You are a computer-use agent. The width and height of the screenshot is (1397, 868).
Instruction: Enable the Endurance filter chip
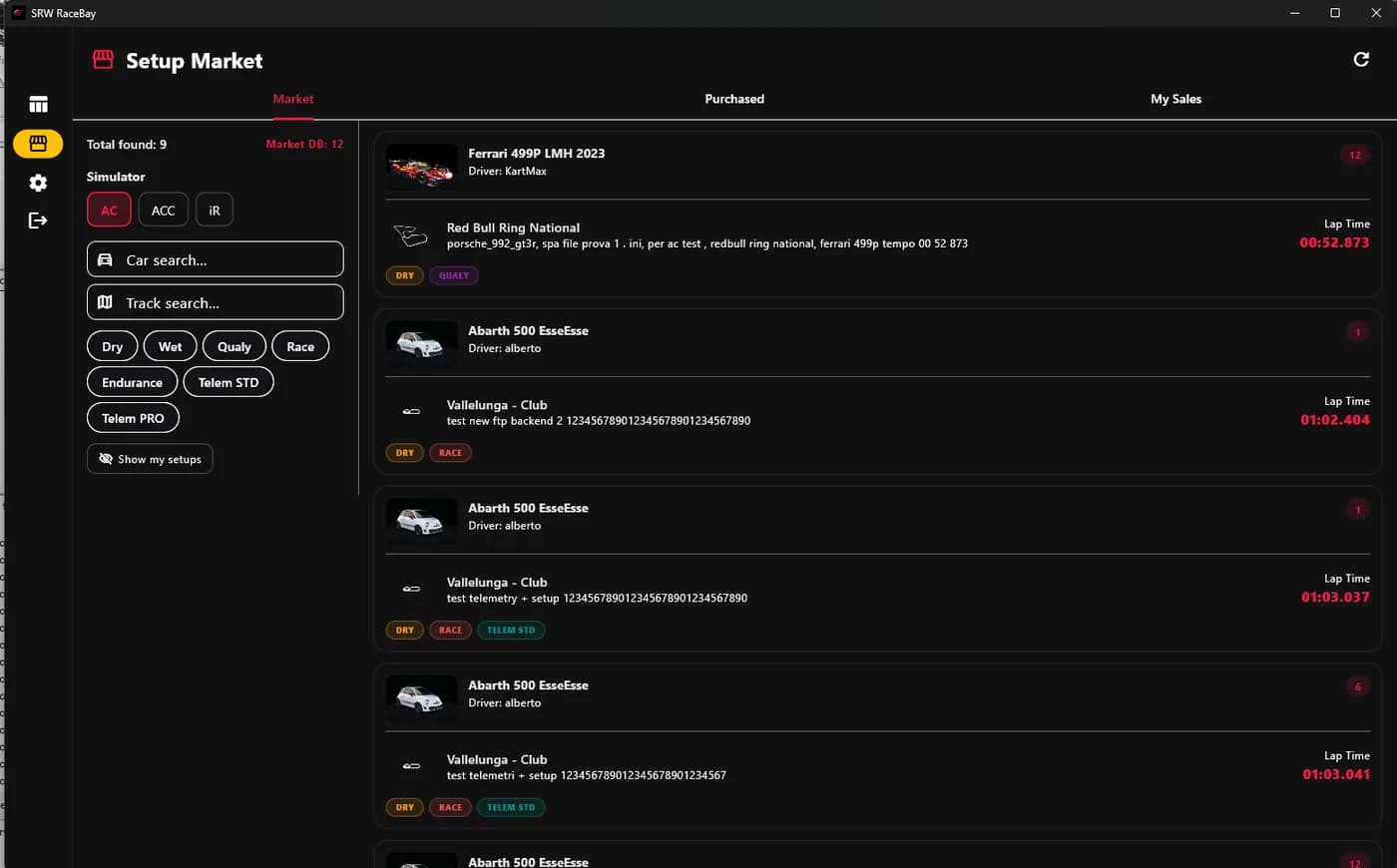coord(132,382)
